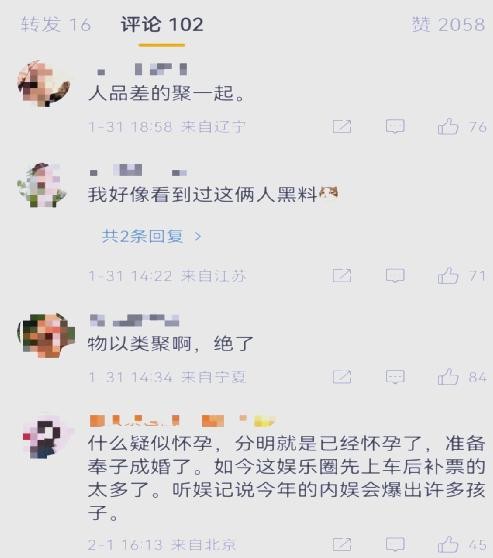This screenshot has width=493, height=558.
Task: Reply to the comment '人品差的聚一起'
Action: 395,126
